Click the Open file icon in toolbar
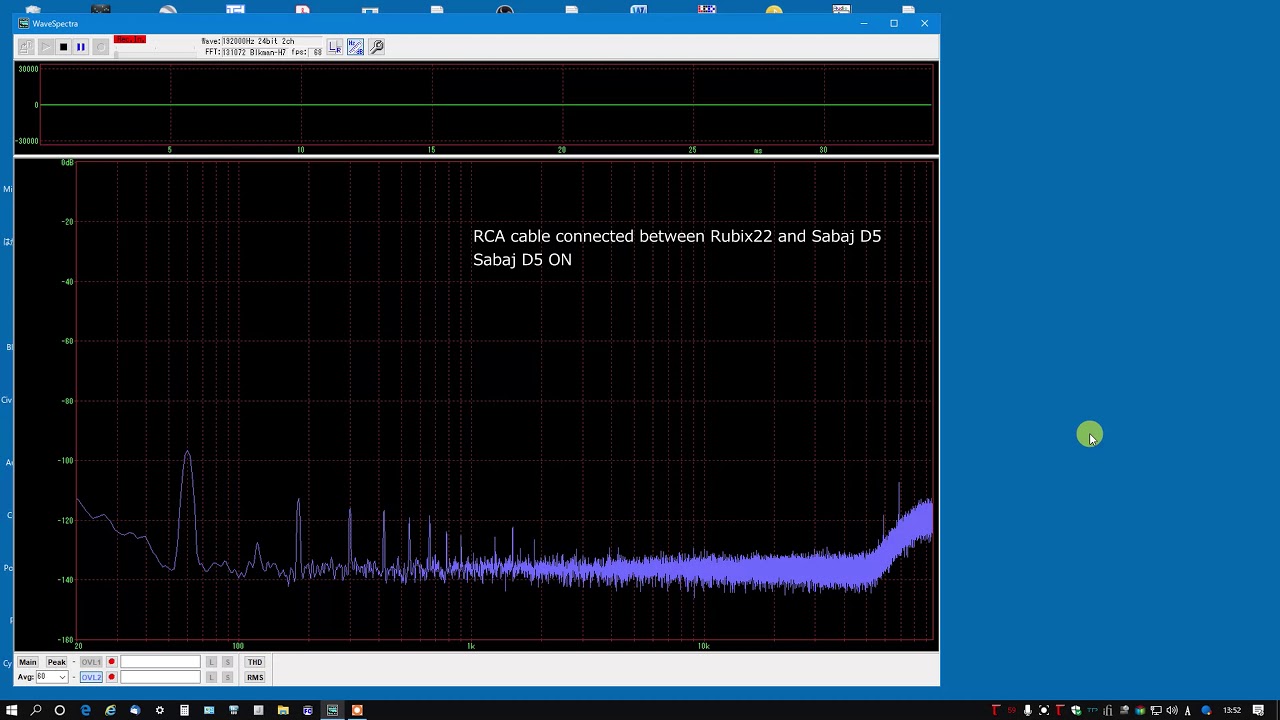This screenshot has height=720, width=1280. click(26, 47)
